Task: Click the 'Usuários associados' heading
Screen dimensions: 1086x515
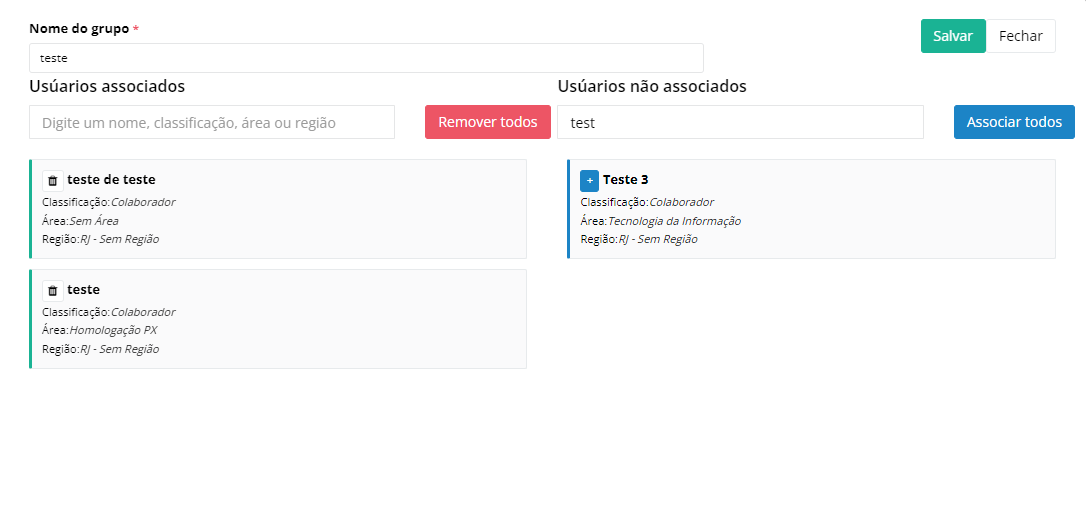Action: [x=107, y=87]
